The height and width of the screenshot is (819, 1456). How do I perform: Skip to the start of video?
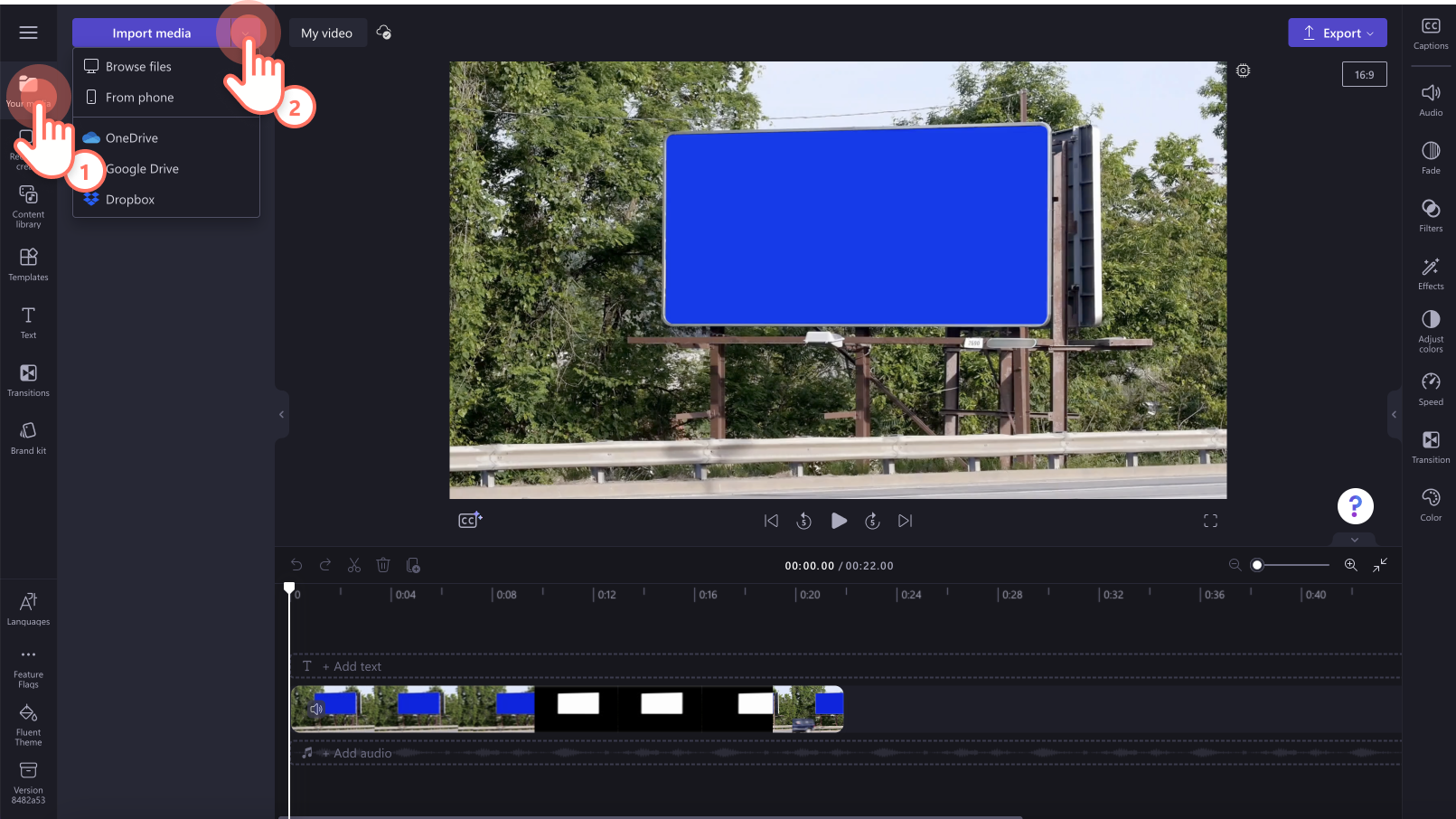[771, 521]
